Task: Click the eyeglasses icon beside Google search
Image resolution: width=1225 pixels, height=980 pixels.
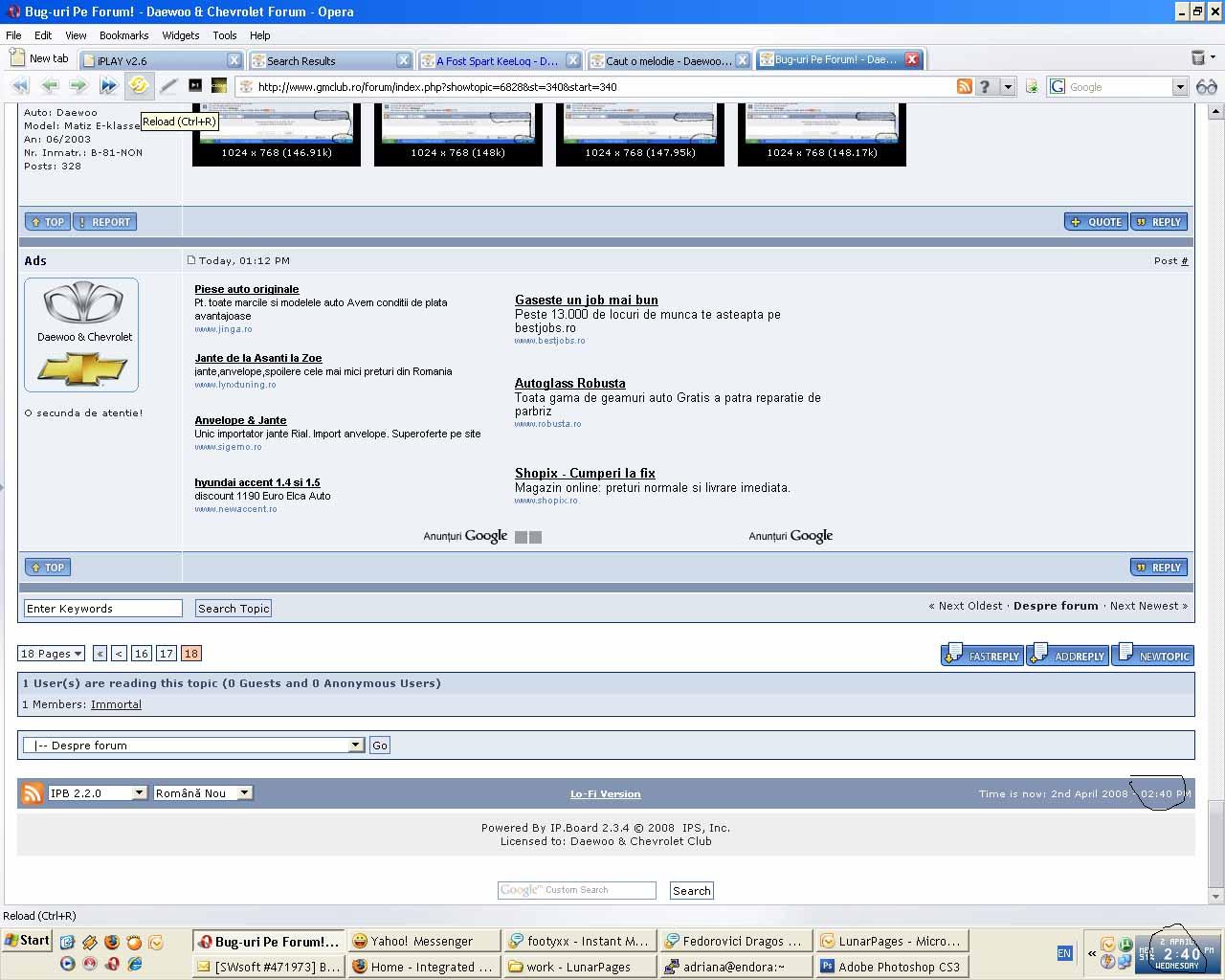Action: point(1206,87)
